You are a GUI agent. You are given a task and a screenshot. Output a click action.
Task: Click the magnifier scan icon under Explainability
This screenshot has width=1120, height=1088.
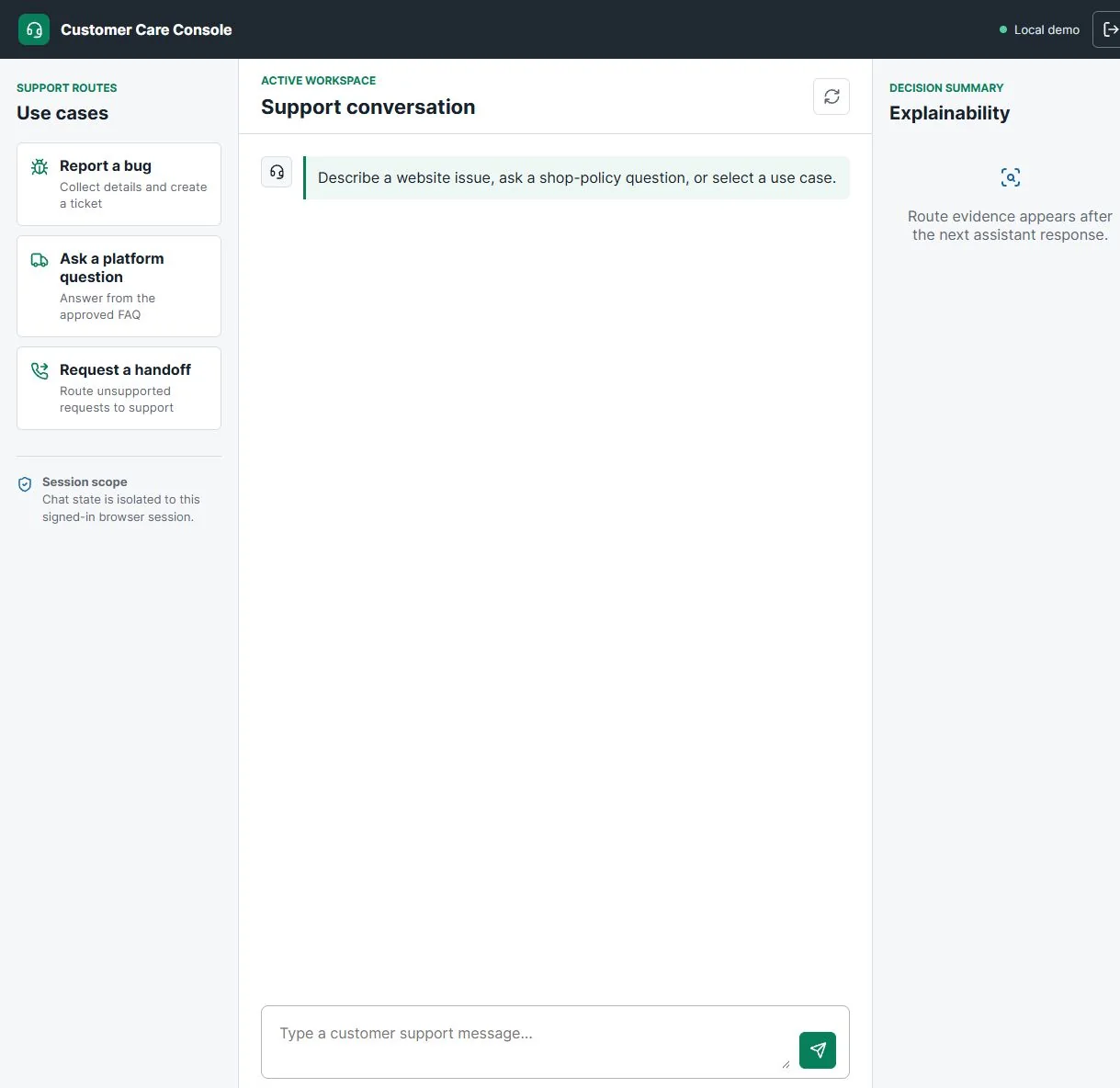1011,177
